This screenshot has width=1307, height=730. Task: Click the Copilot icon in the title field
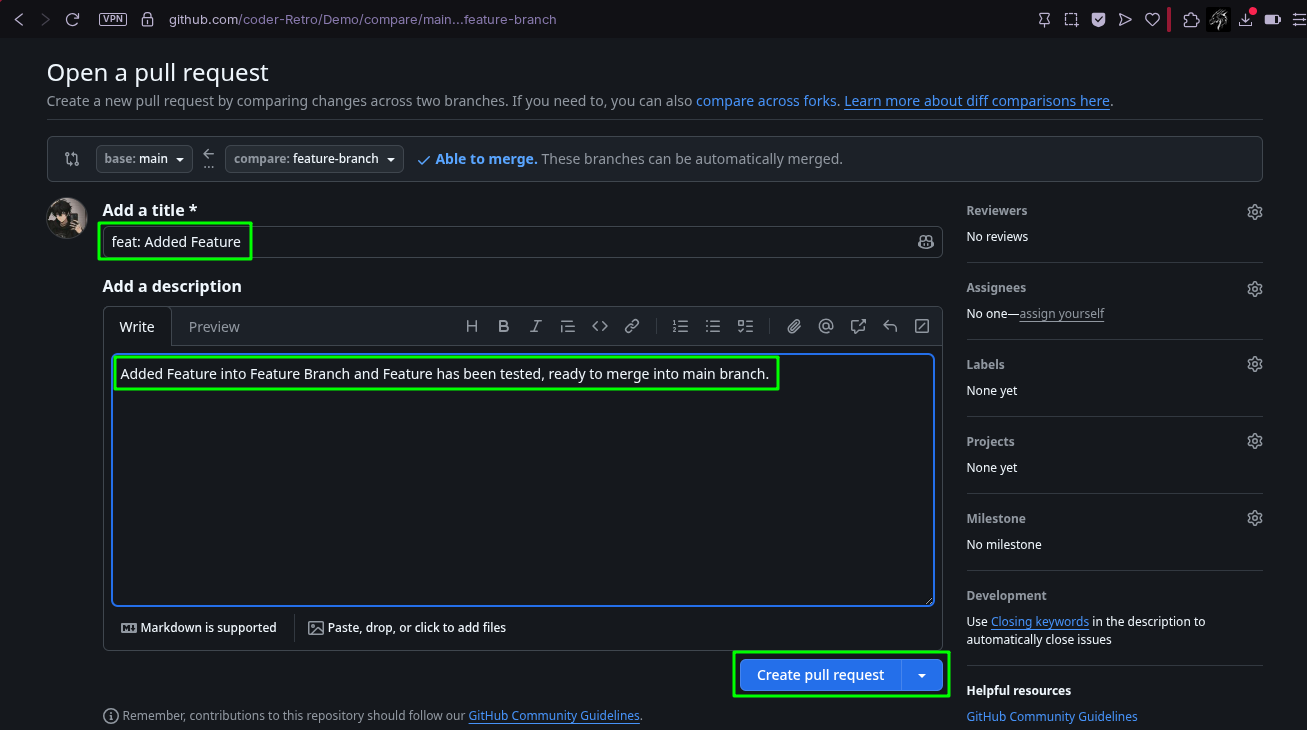(x=926, y=242)
